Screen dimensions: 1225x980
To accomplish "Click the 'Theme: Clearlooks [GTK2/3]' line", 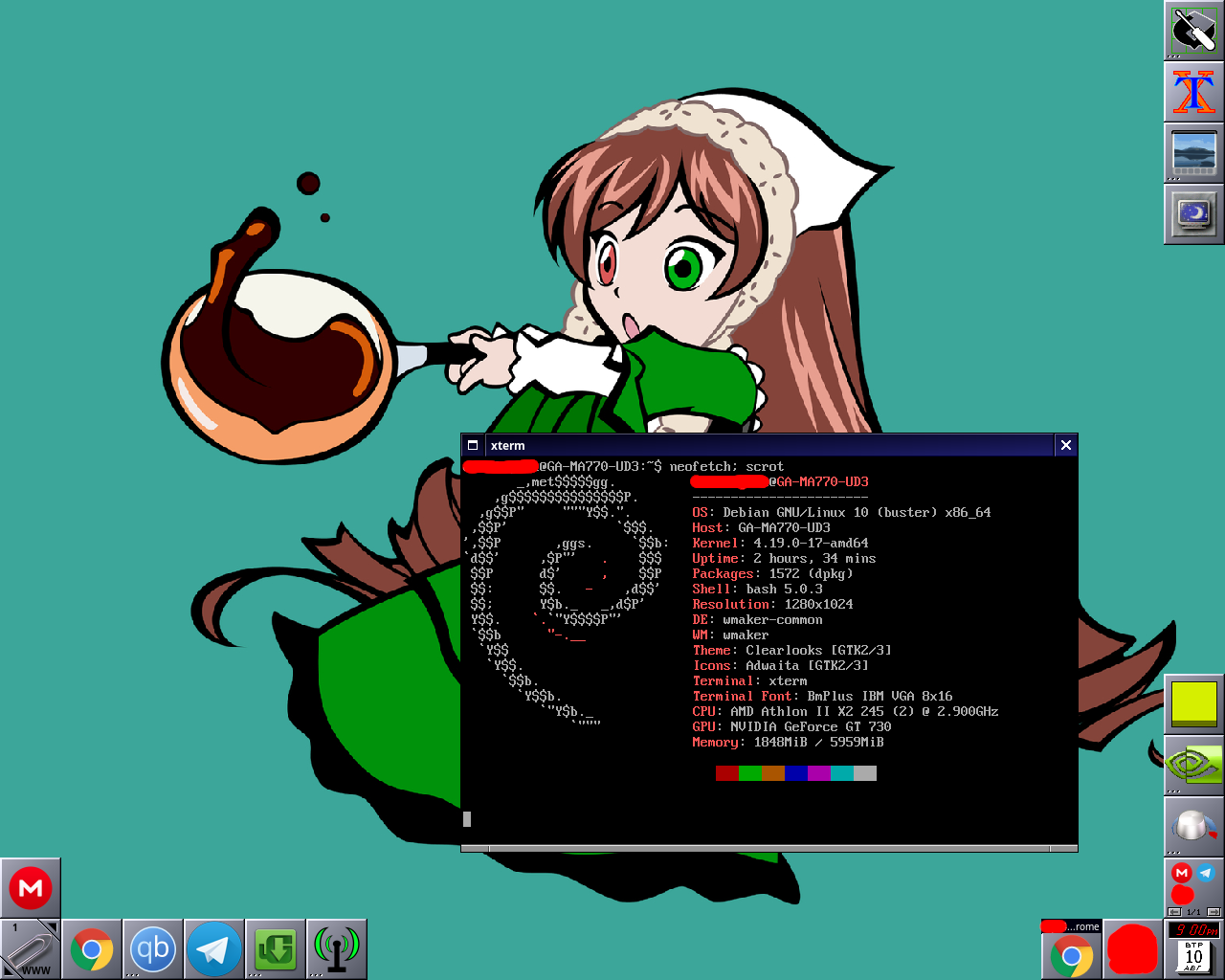I will 792,651.
